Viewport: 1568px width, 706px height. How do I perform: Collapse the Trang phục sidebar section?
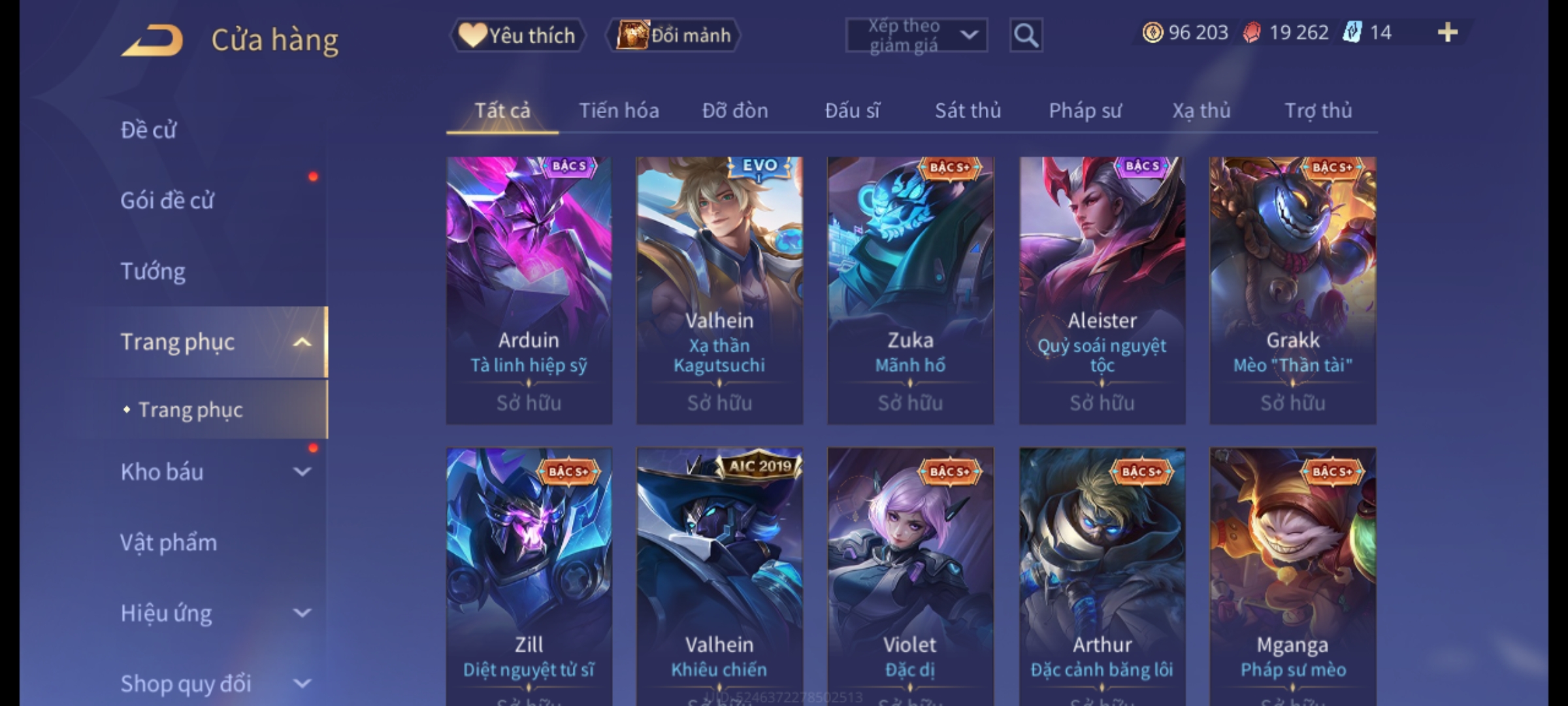302,342
